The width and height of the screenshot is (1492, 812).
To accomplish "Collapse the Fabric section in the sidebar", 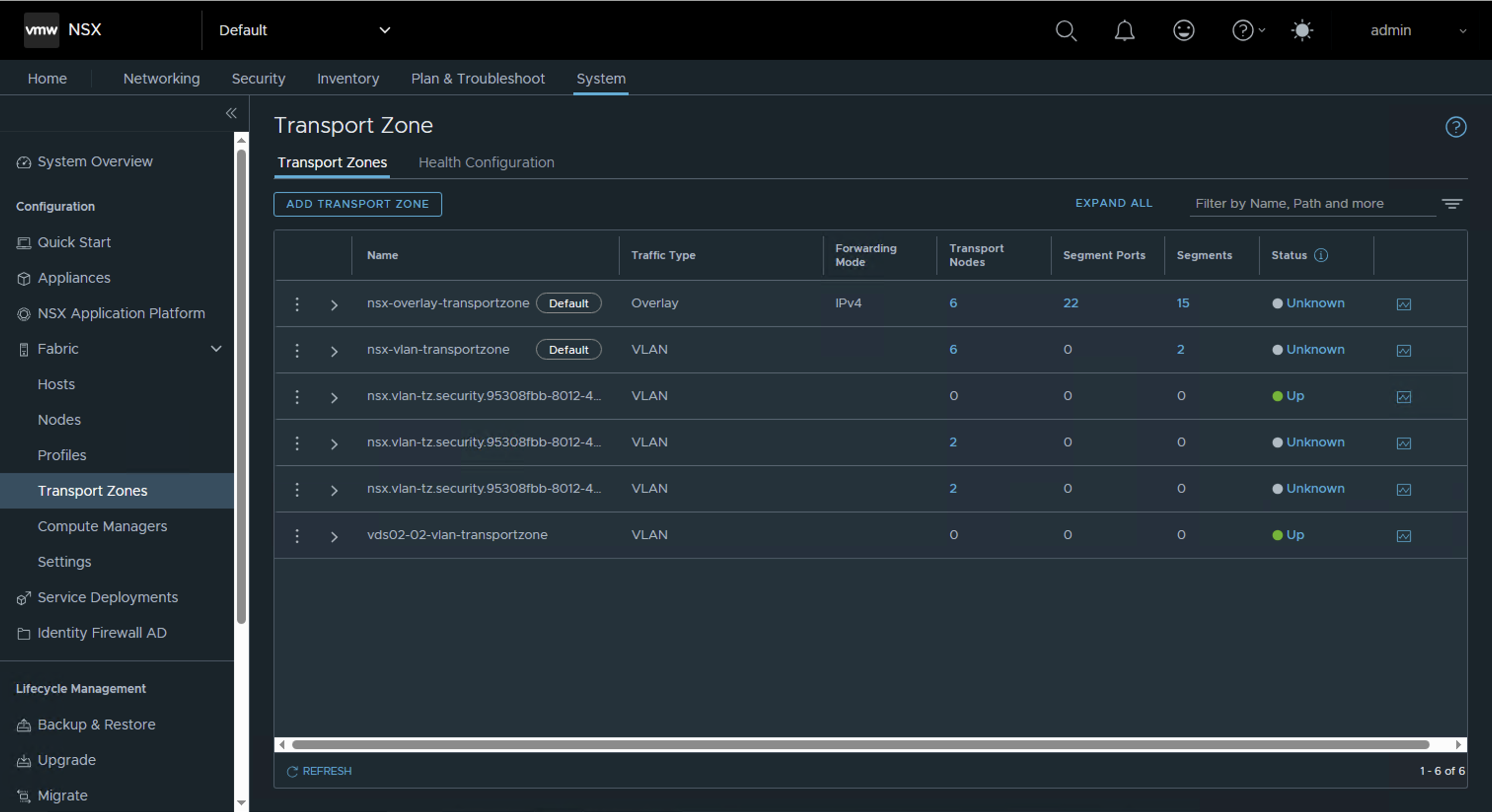I will [216, 349].
